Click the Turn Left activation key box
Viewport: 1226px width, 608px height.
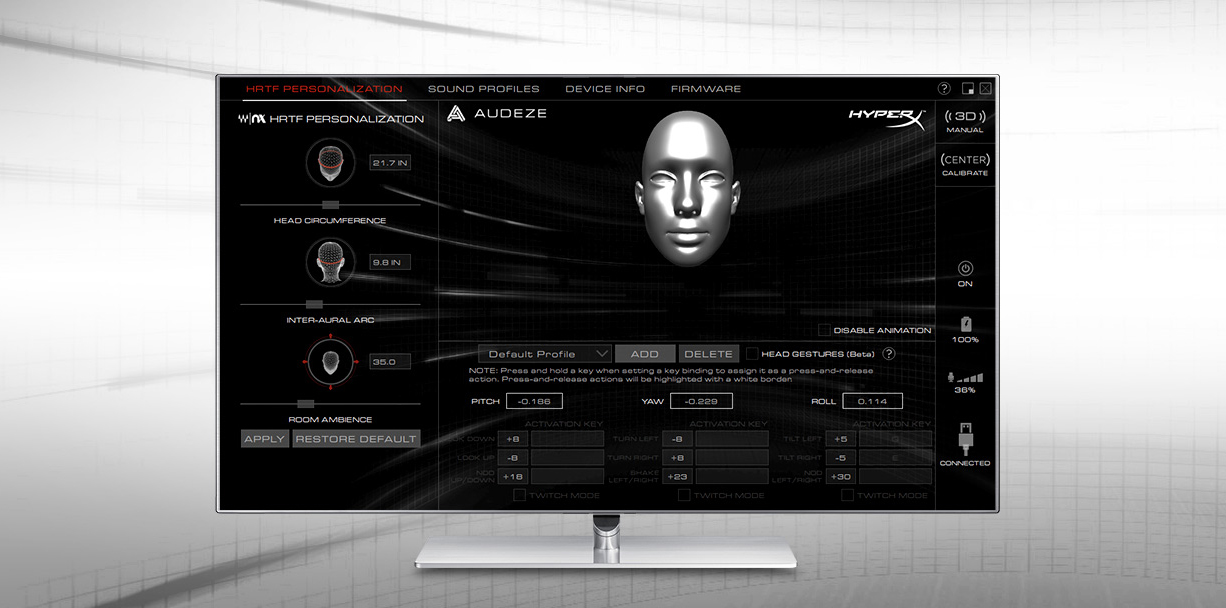pos(732,439)
